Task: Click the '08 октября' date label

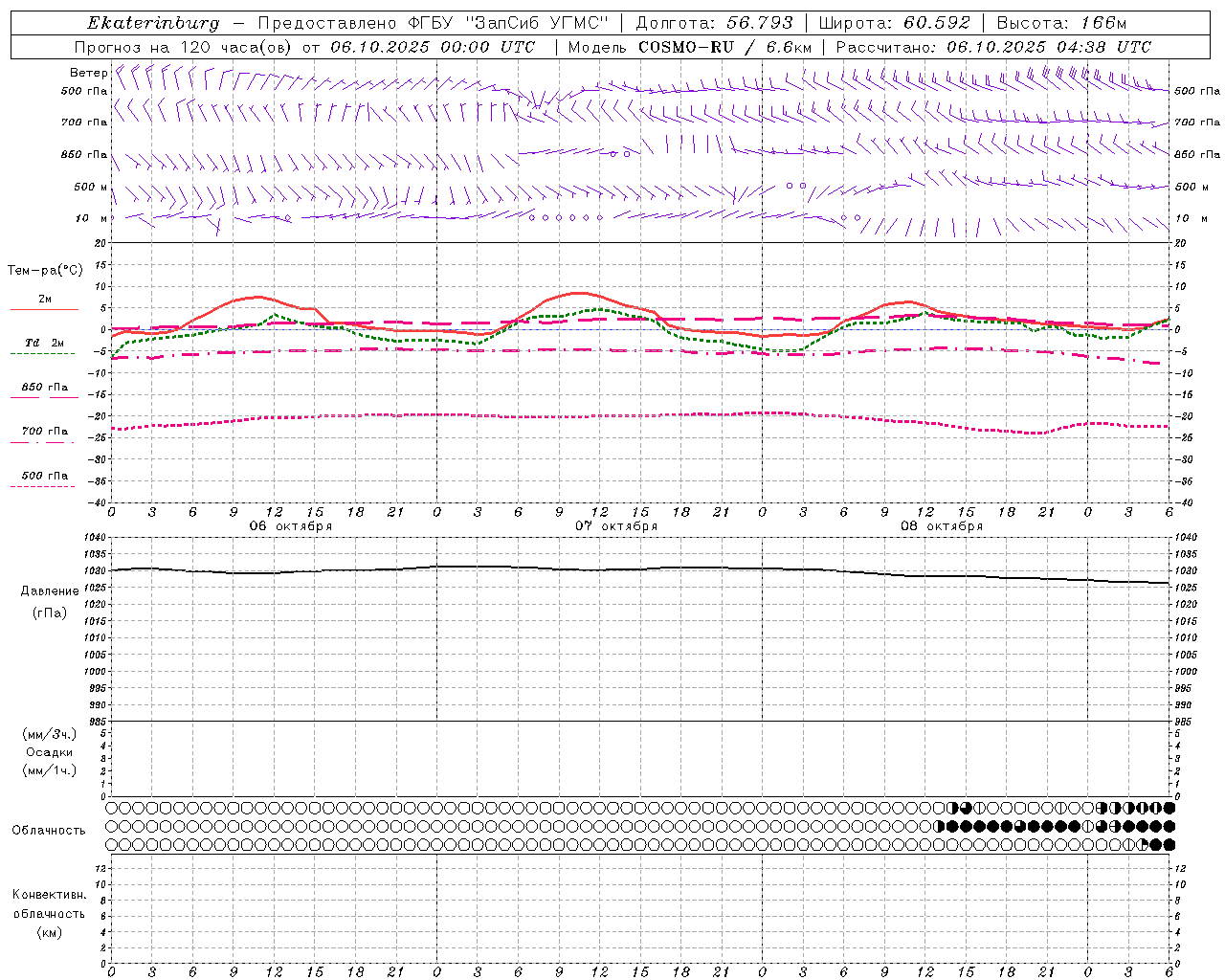Action: pos(942,526)
